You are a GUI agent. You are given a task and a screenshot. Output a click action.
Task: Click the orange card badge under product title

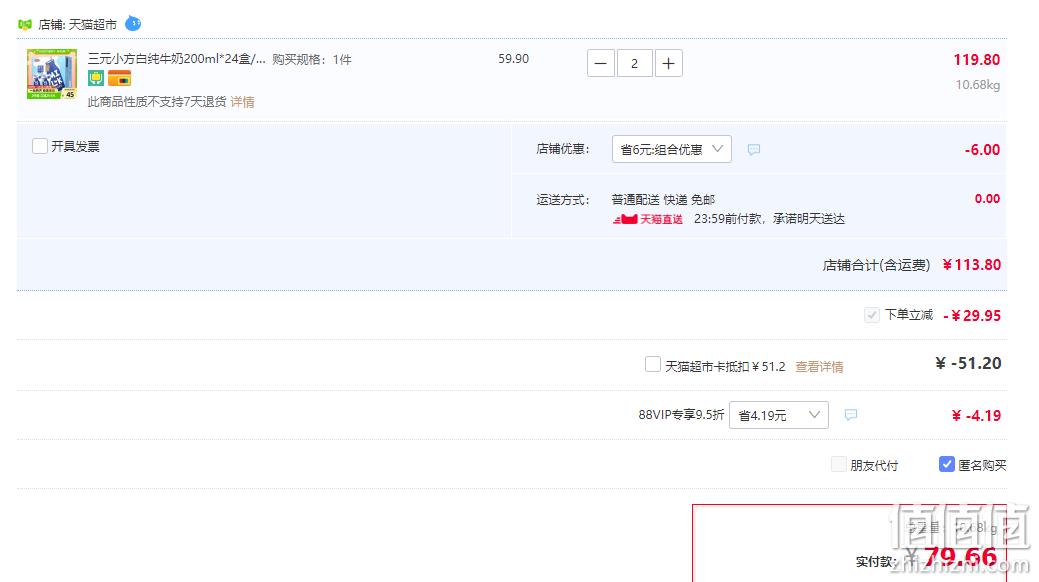119,78
